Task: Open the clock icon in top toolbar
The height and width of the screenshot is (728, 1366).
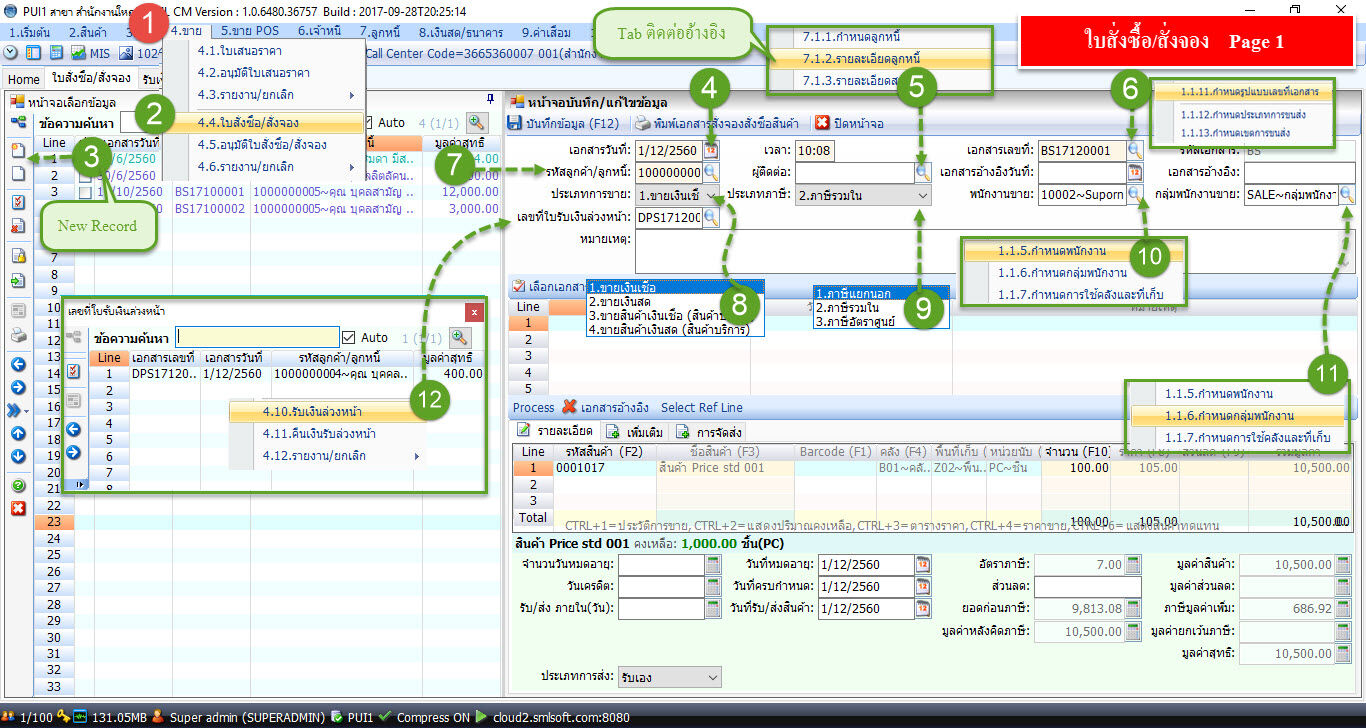Action: 10,52
